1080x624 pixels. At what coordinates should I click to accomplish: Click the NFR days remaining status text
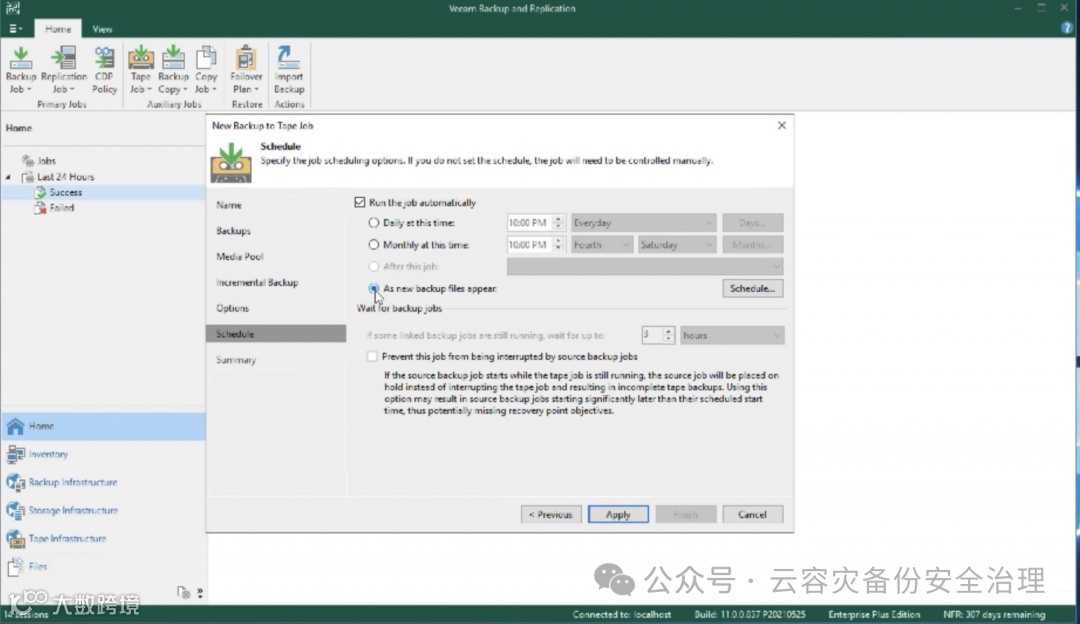994,614
